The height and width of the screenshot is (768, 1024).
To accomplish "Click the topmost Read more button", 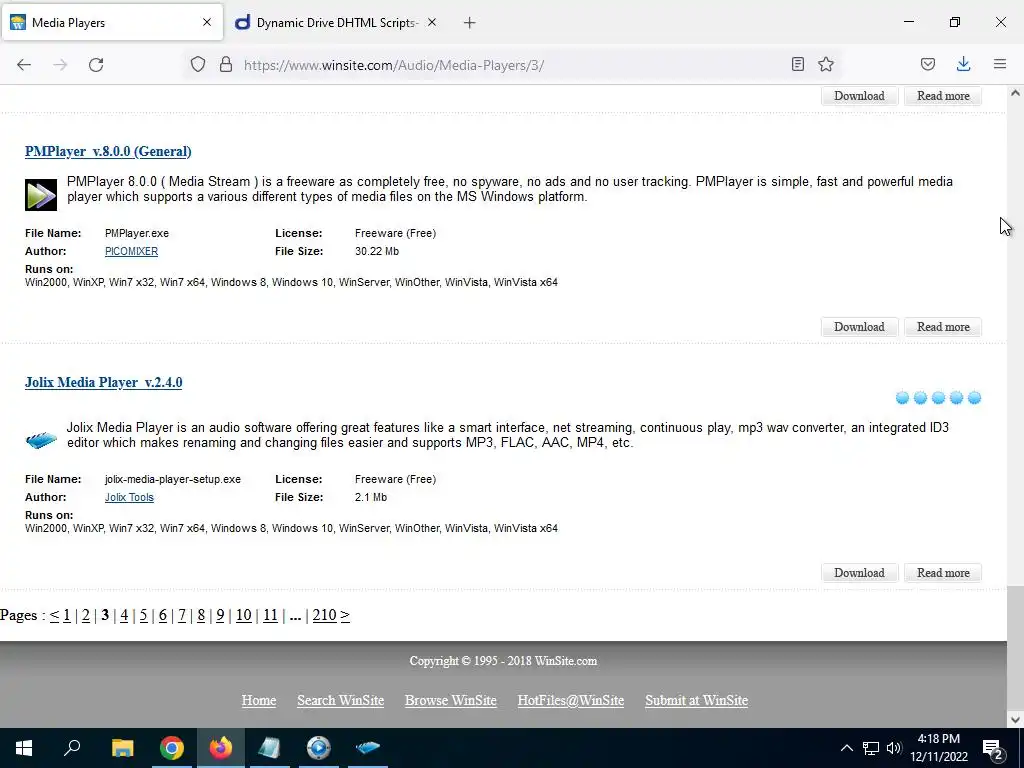I will click(943, 96).
